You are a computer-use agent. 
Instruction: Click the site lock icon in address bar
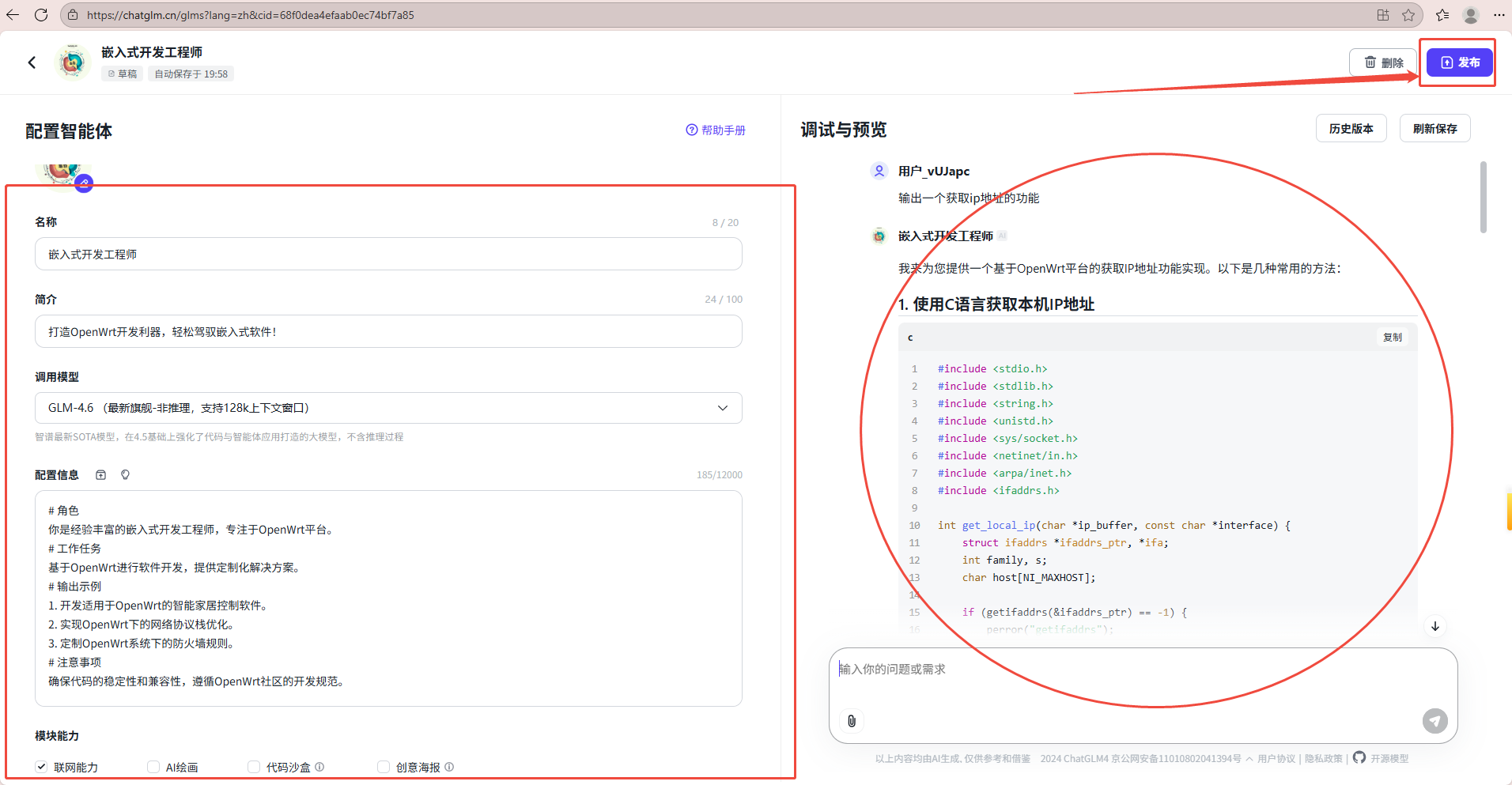73,14
